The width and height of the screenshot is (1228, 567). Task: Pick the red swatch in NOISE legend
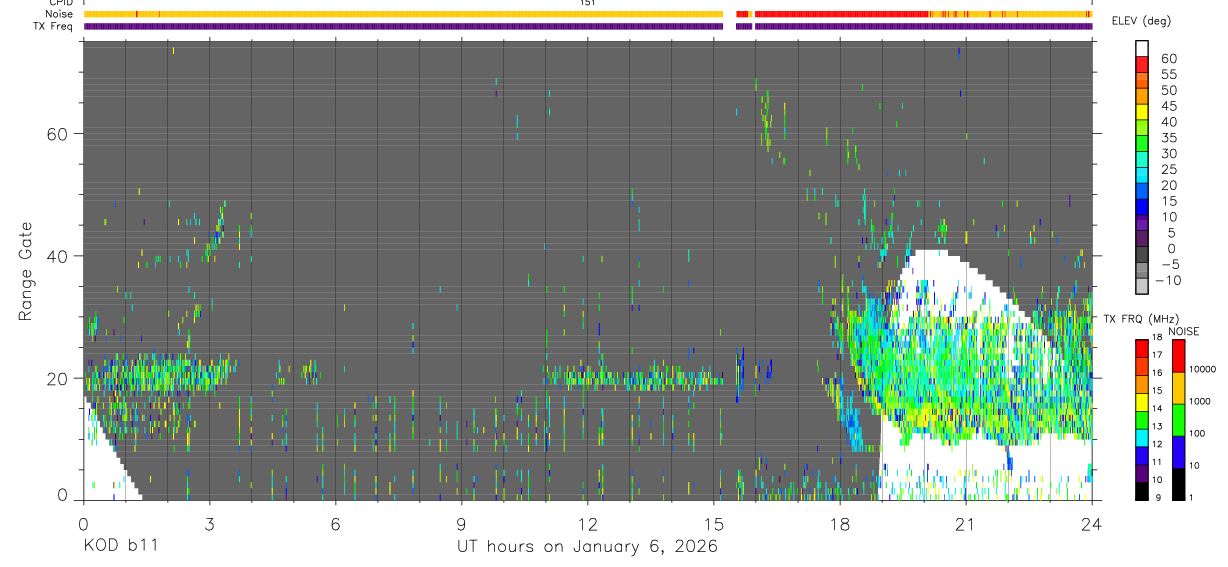click(x=1178, y=356)
